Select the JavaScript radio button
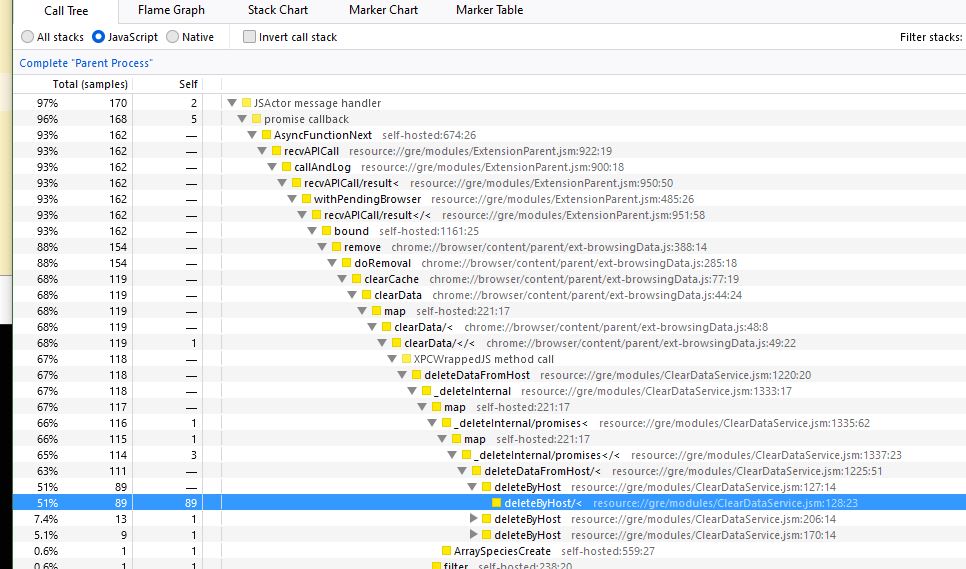 click(98, 37)
